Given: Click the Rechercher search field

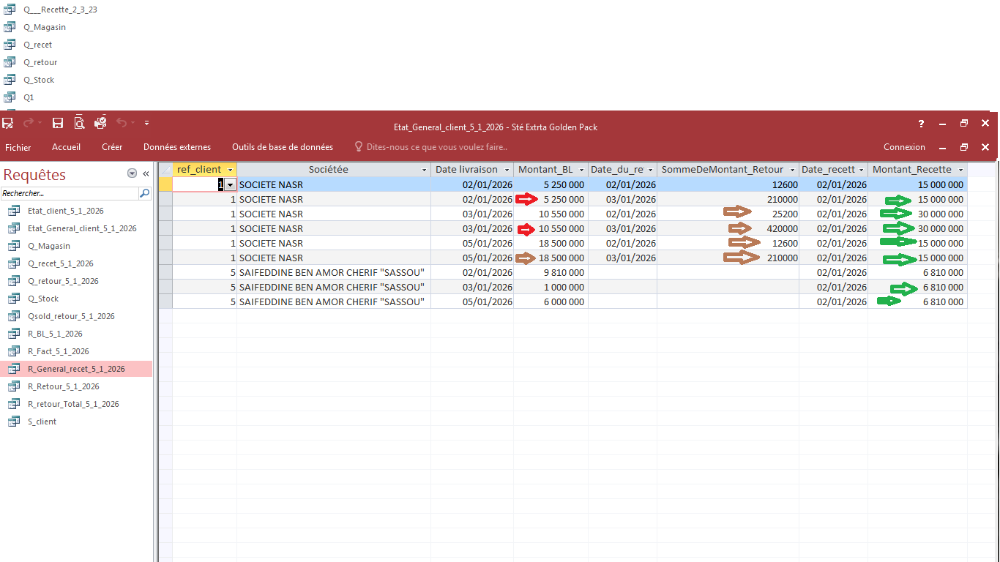Looking at the screenshot, I should click(x=68, y=193).
